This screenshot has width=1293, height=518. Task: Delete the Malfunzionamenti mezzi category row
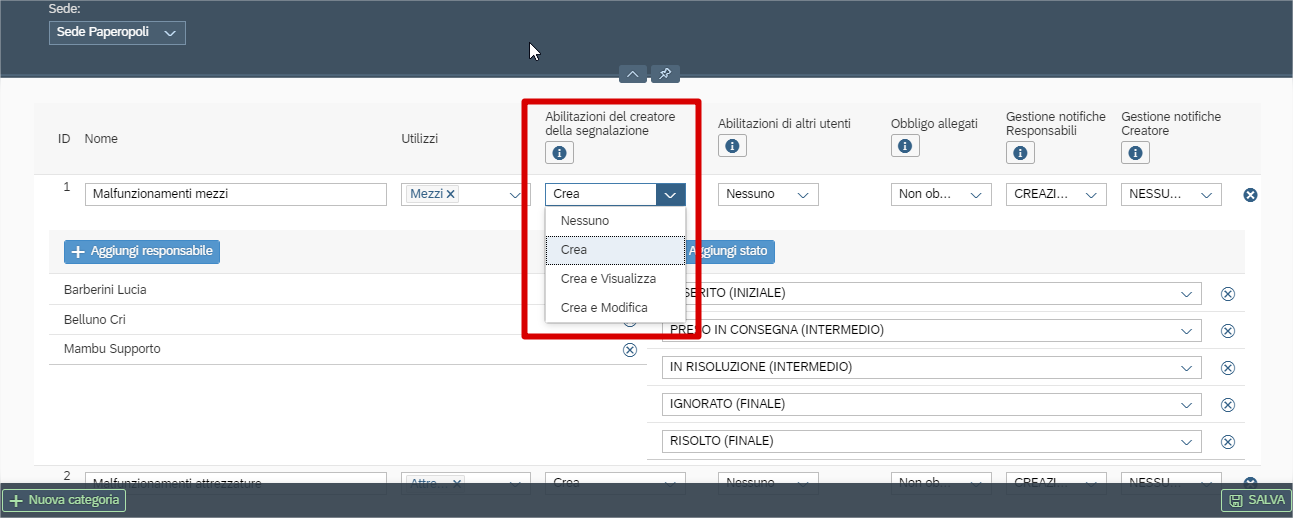[x=1250, y=195]
